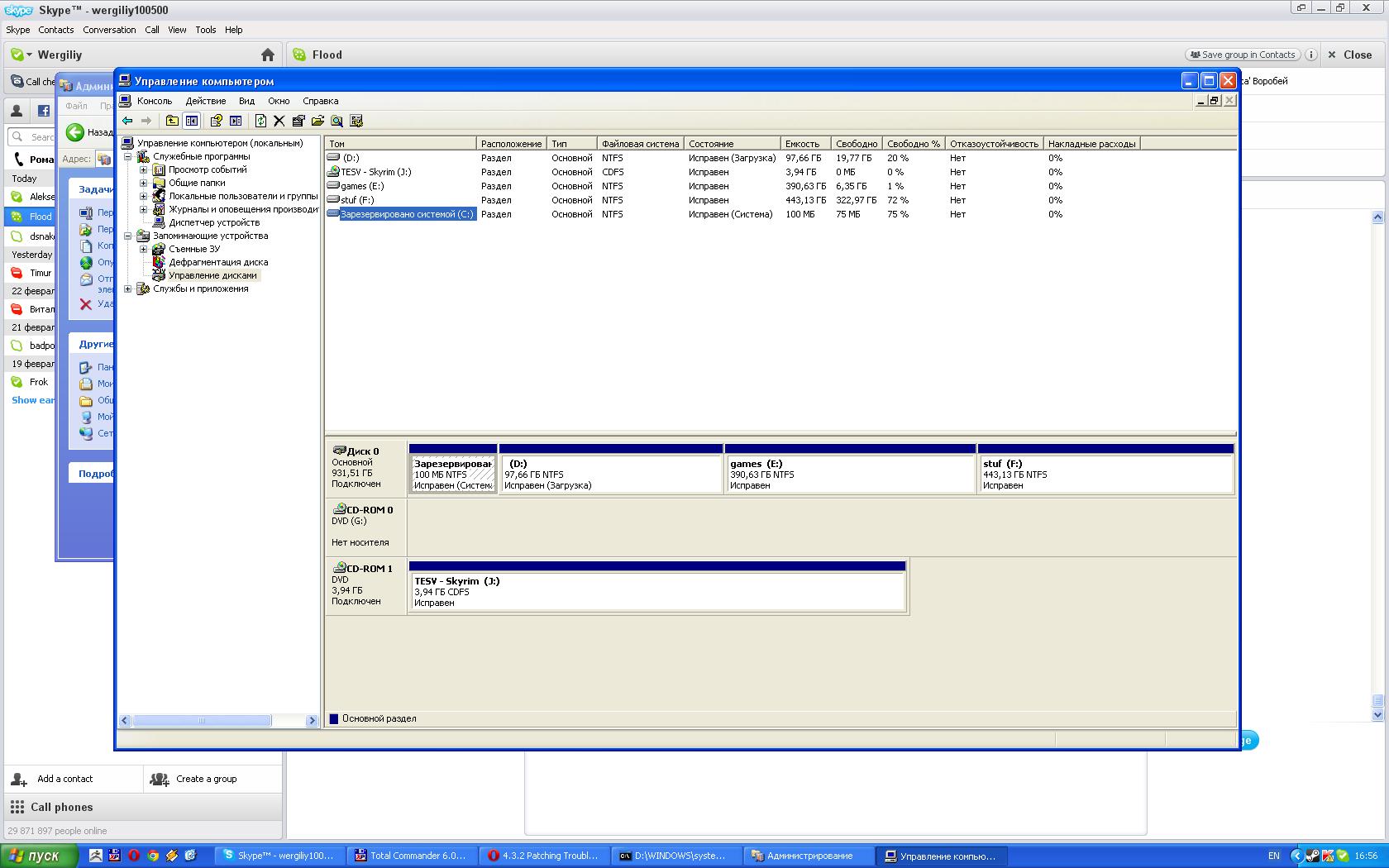Toggle the Show/Hide console tree toolbar icon
1389x868 pixels.
192,121
